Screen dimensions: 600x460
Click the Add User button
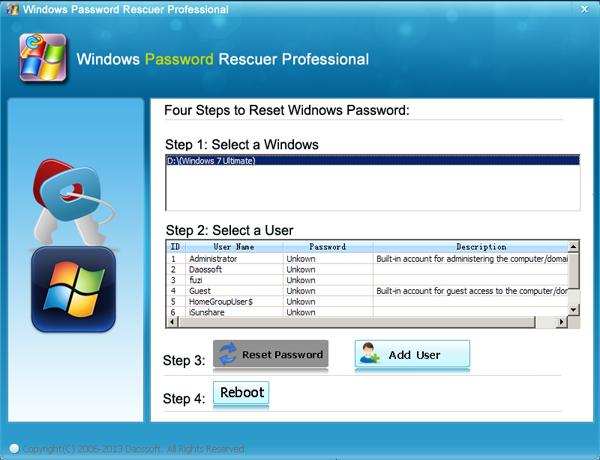tap(412, 354)
